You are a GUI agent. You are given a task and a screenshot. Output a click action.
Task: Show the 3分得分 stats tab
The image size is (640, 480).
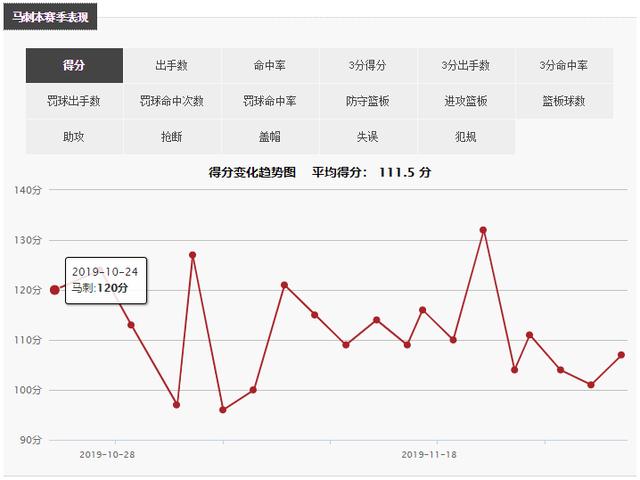click(x=368, y=65)
